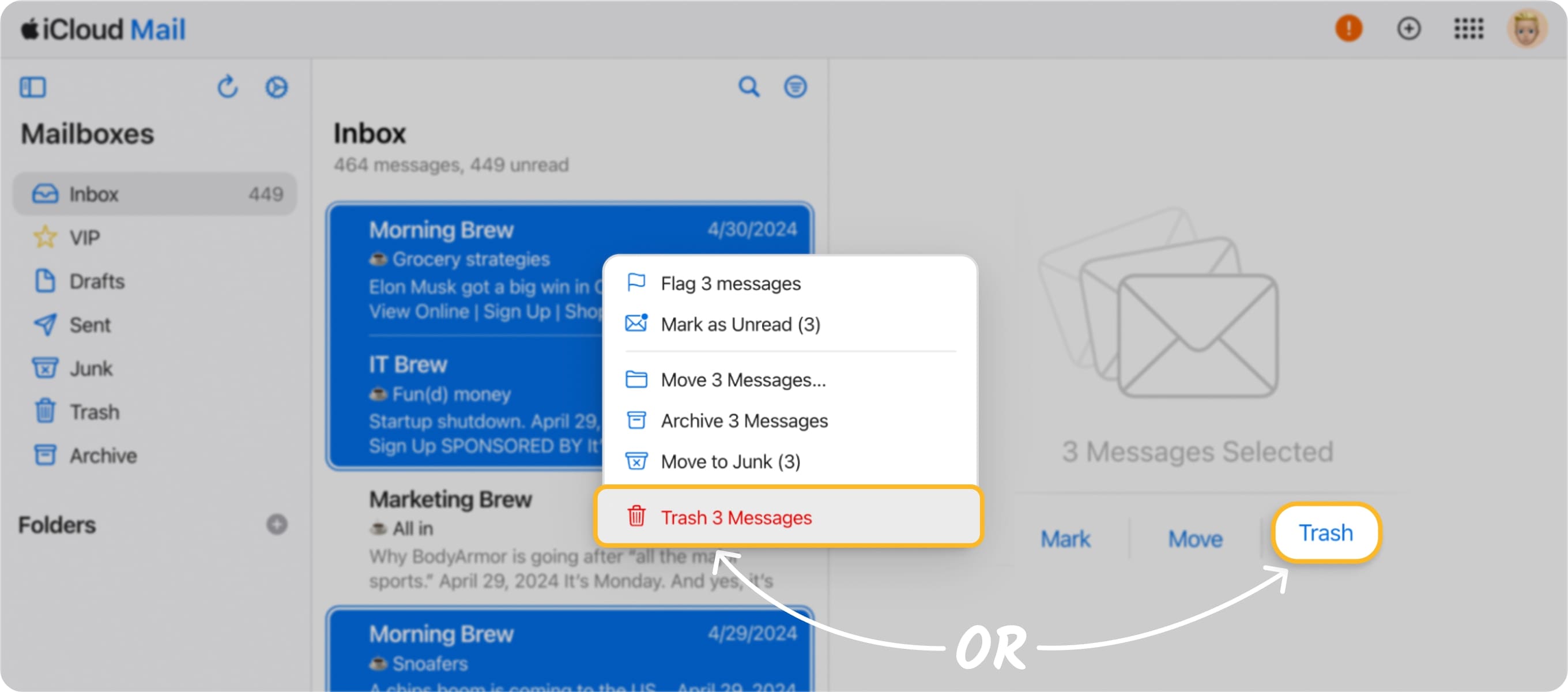Click the Drafts document icon

[x=45, y=281]
